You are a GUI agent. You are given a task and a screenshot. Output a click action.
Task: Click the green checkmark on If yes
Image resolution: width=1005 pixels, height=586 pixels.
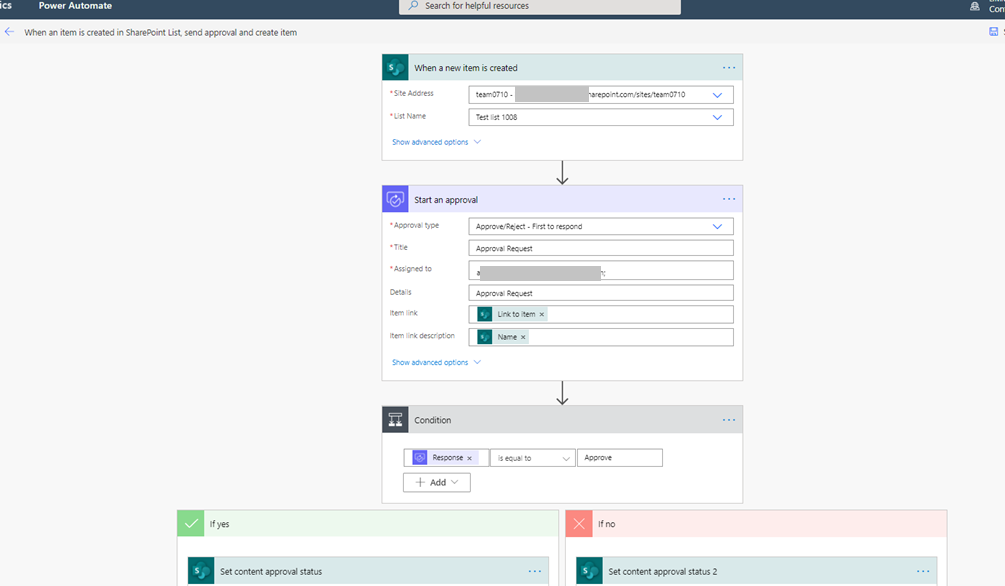point(191,524)
